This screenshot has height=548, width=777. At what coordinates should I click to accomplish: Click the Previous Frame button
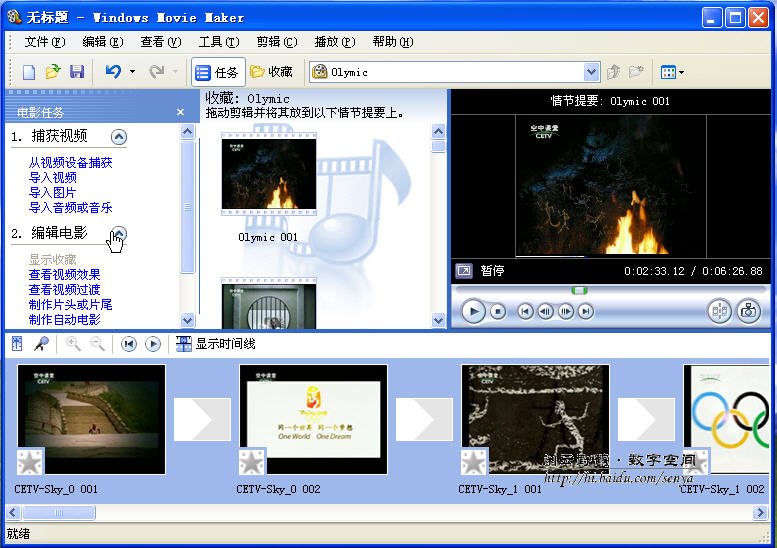click(x=546, y=312)
